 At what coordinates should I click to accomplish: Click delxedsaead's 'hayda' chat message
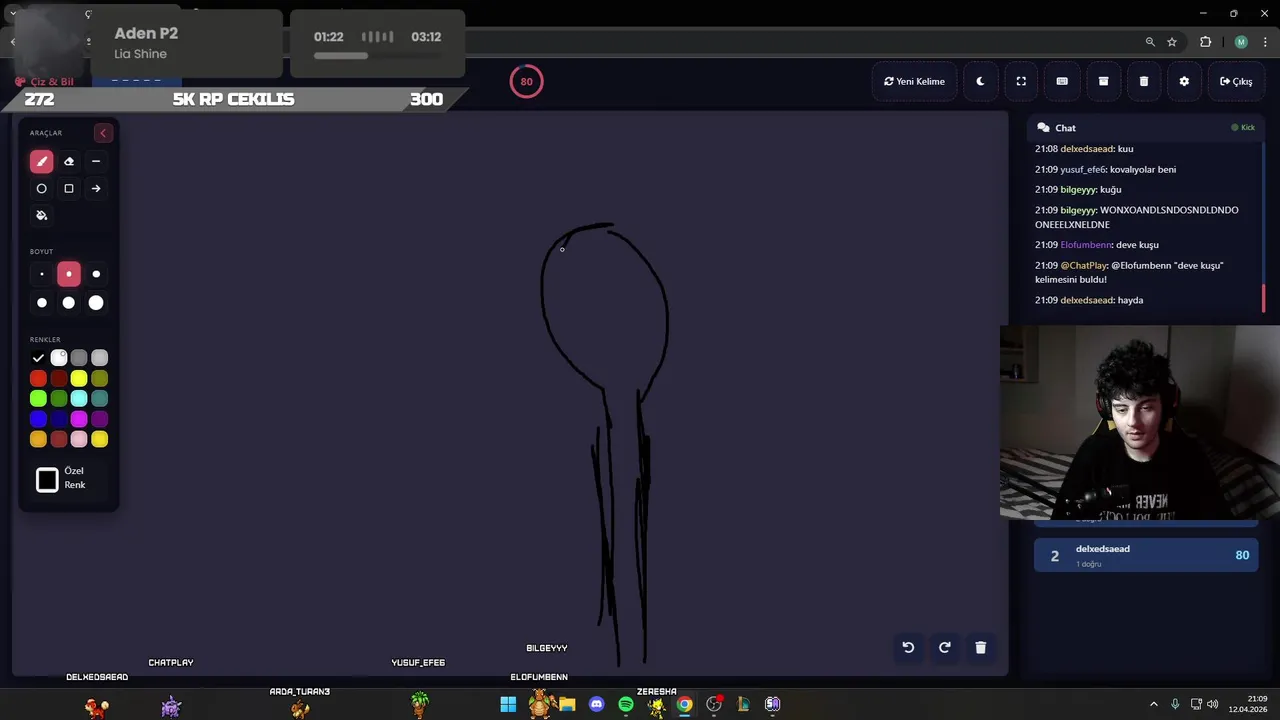click(1089, 300)
